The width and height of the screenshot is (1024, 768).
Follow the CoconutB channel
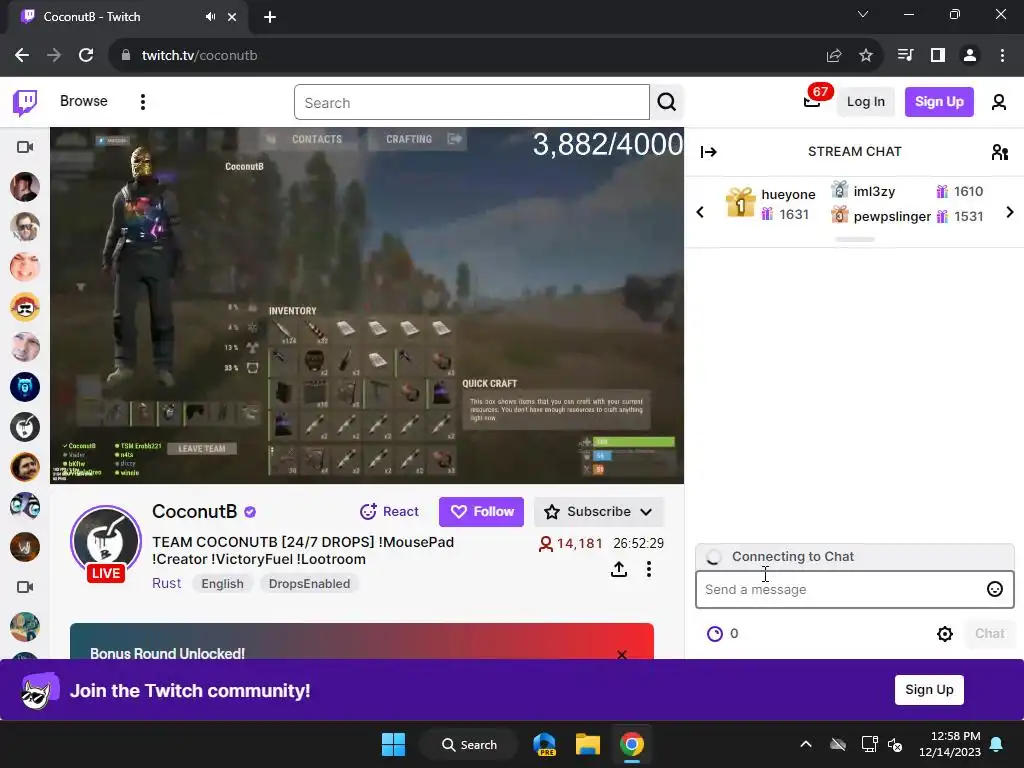481,511
